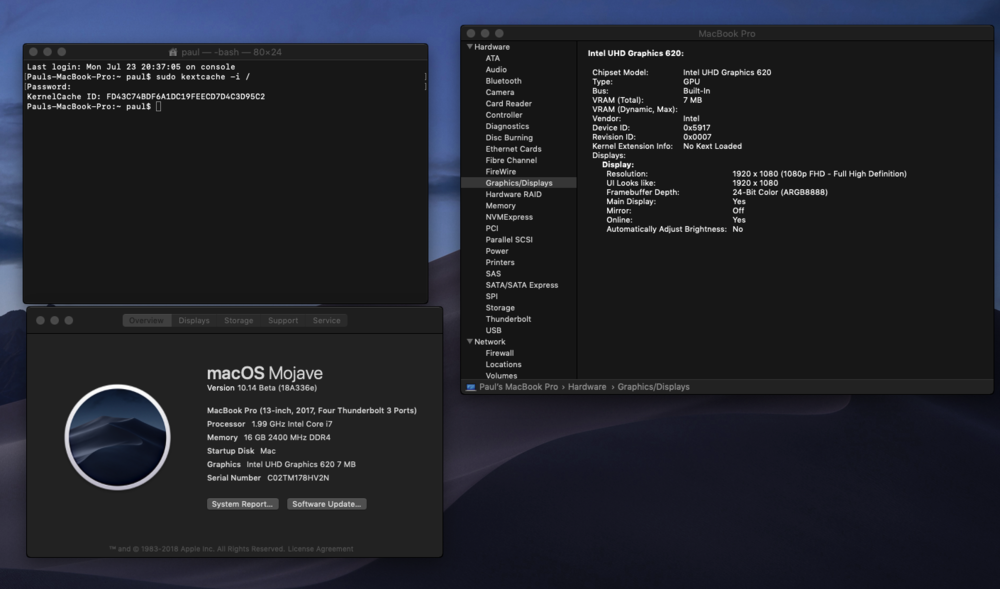Select Bluetooth in System Report sidebar

(x=503, y=81)
